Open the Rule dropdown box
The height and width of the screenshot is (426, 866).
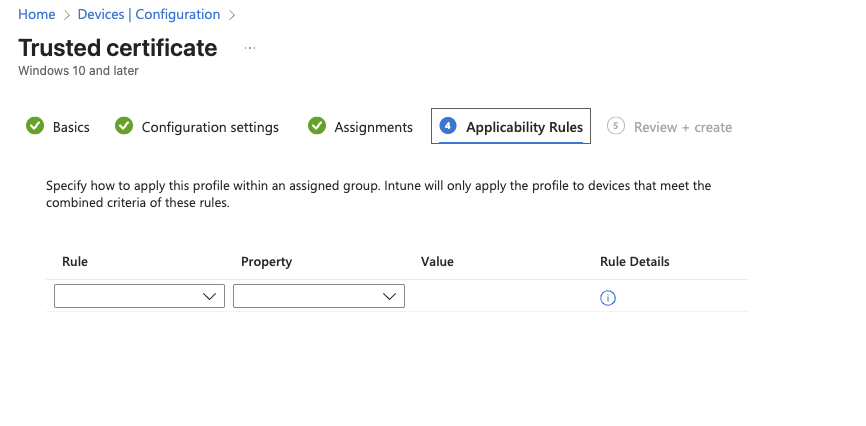pyautogui.click(x=139, y=296)
